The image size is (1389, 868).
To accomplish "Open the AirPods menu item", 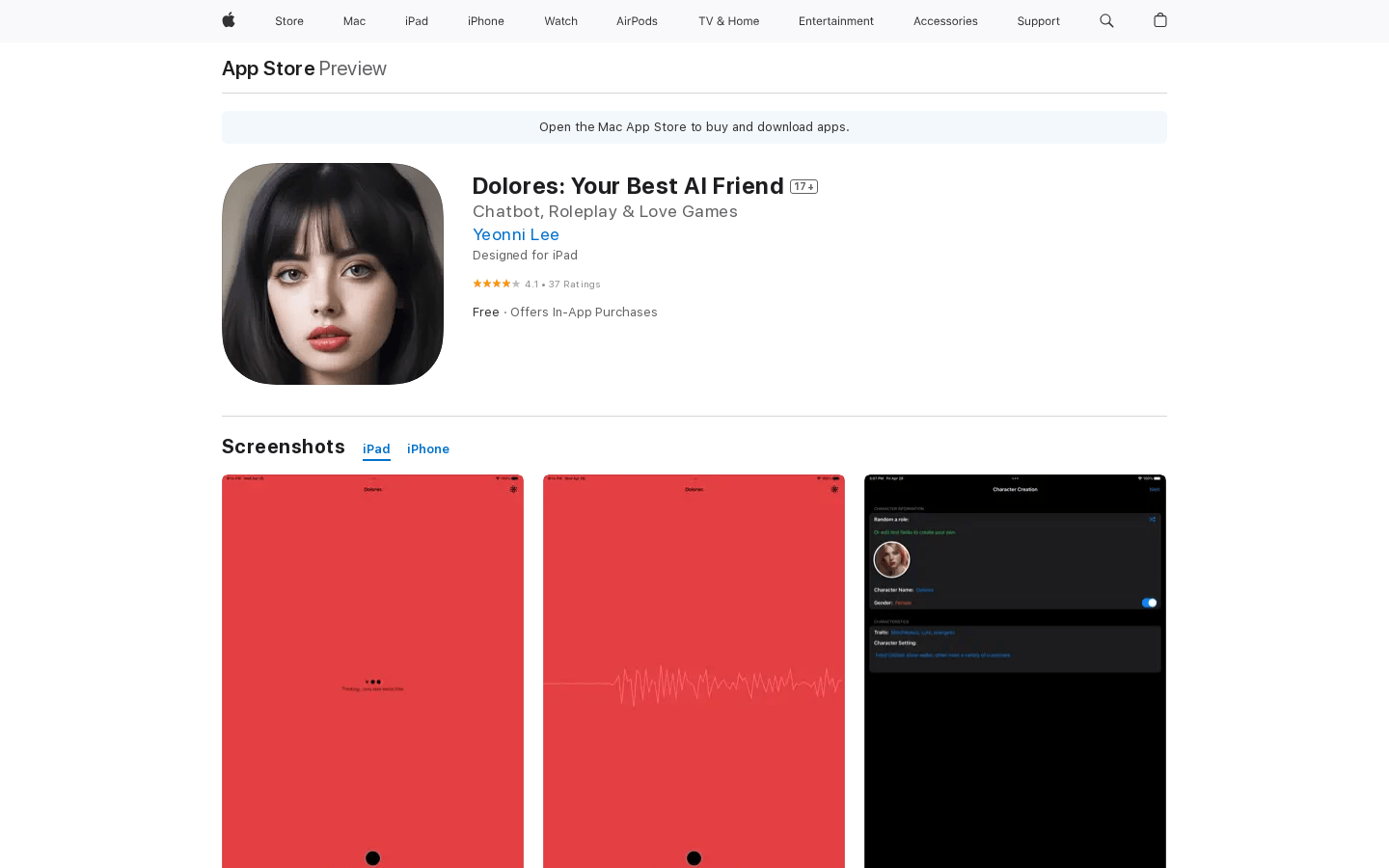I will click(637, 21).
